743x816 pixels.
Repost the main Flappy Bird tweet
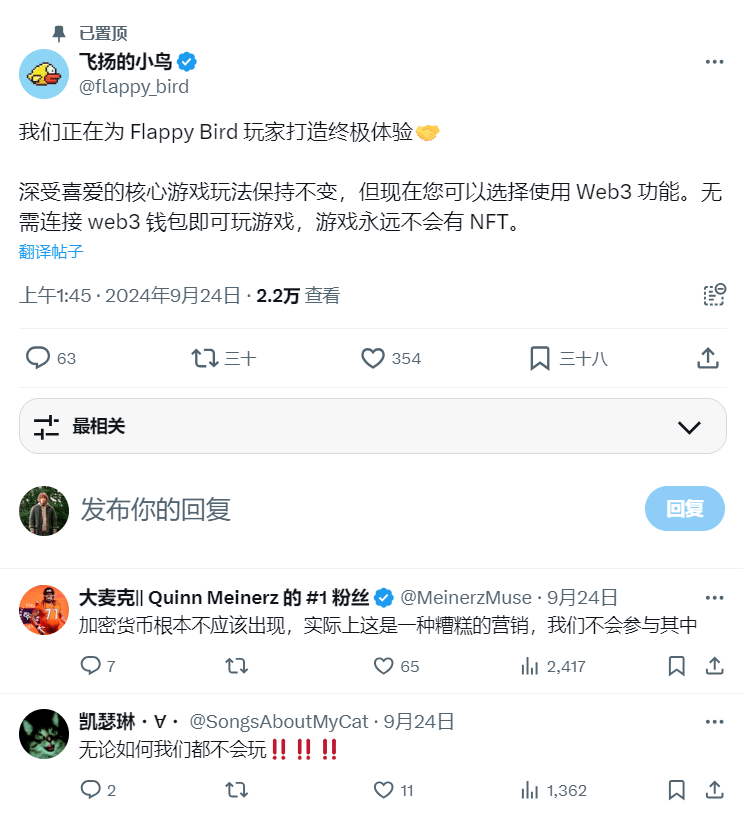pos(204,359)
